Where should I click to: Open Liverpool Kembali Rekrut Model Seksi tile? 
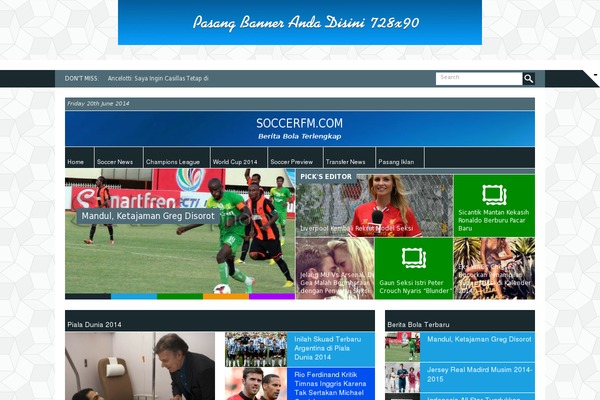pos(375,206)
